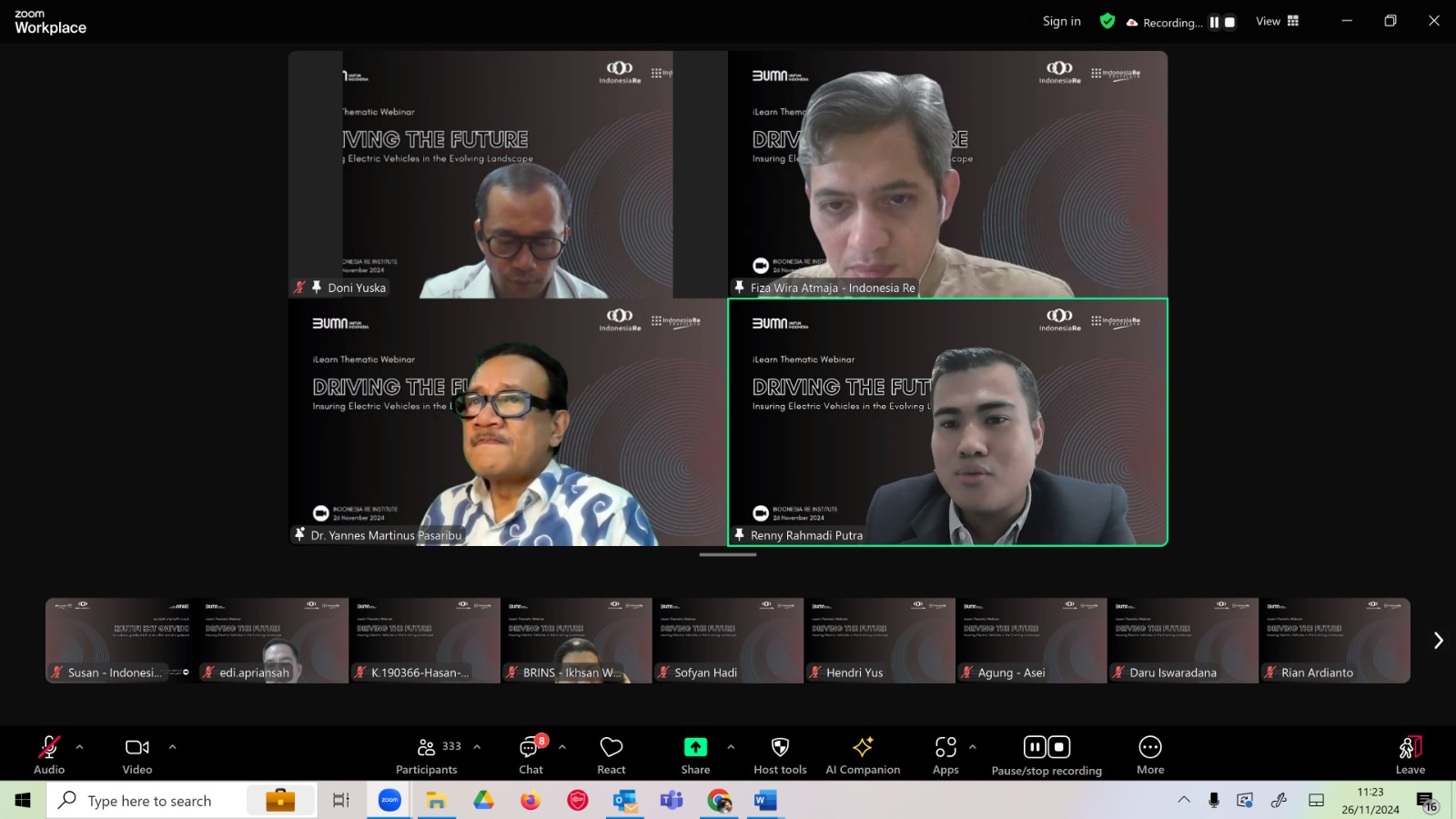Unmute microphone with Audio button
This screenshot has width=1456, height=819.
click(x=49, y=754)
